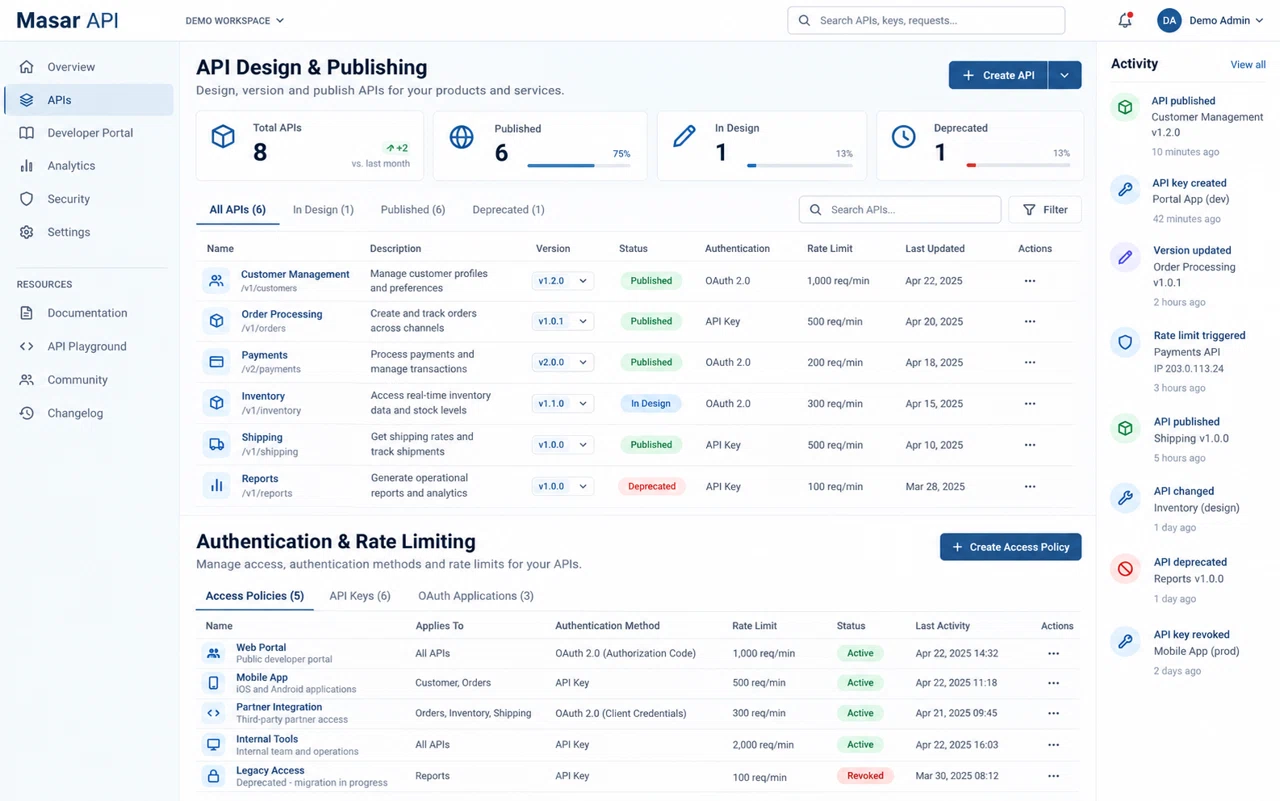Click the Mobile App phone icon
1280x801 pixels.
pos(213,683)
